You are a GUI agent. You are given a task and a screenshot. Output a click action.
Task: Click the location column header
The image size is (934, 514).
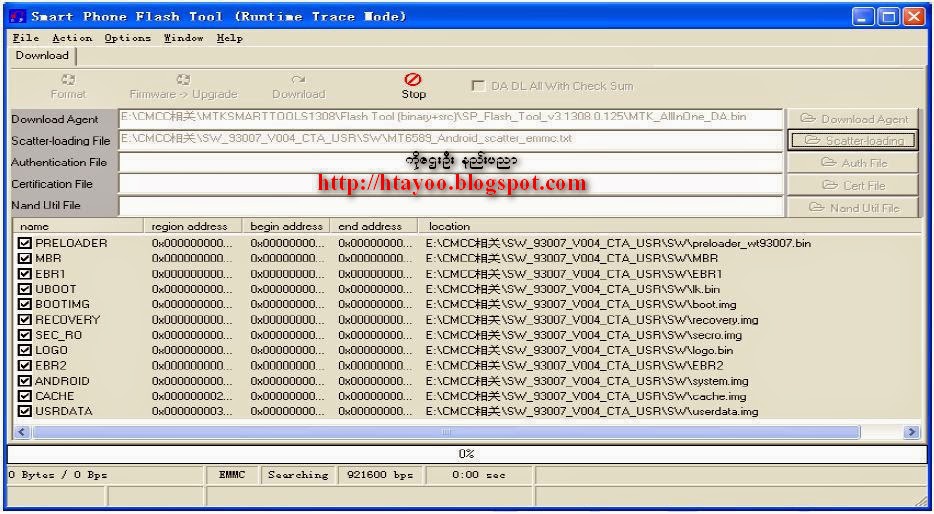[x=670, y=226]
